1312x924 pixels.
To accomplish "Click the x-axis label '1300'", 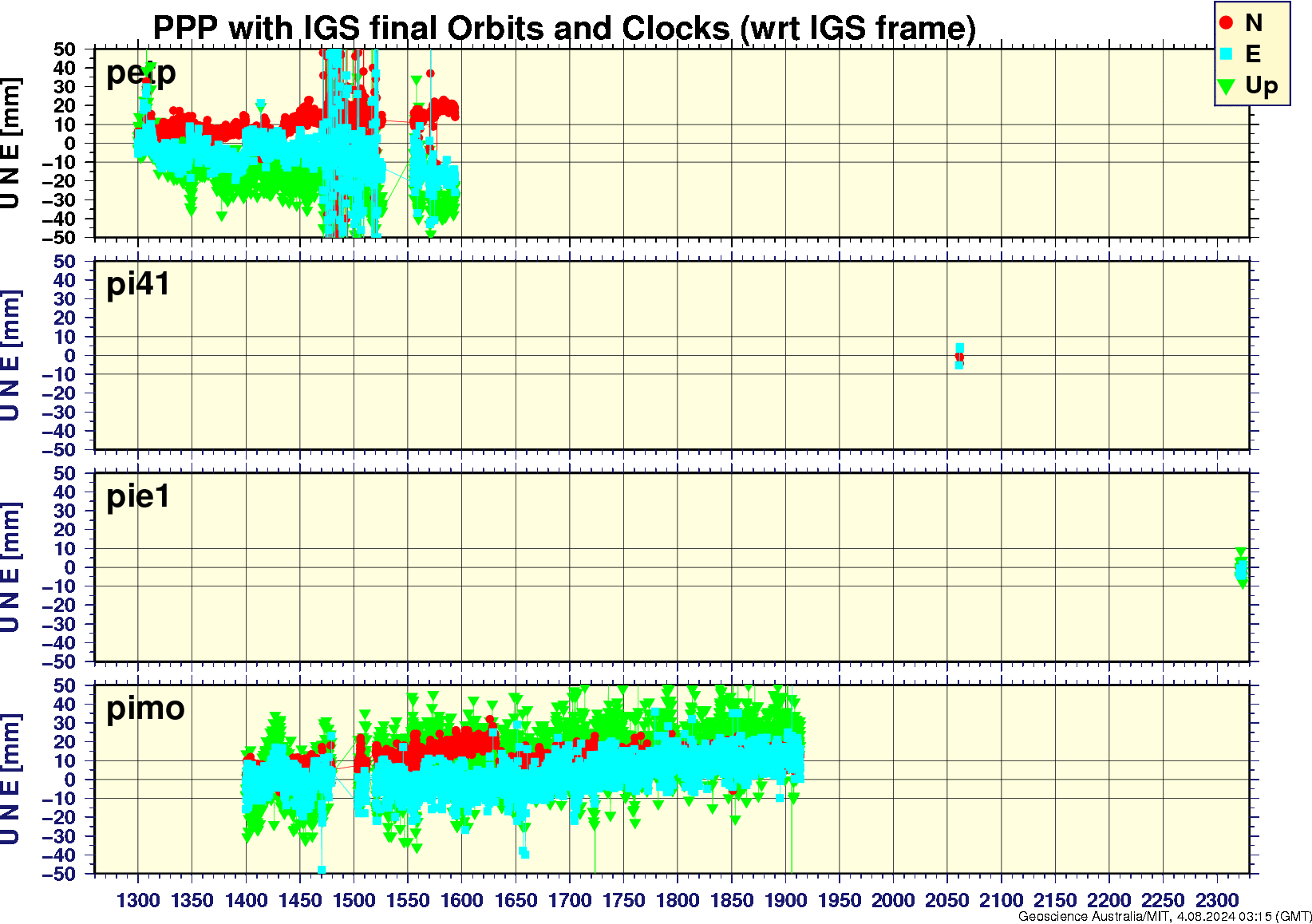I will point(138,901).
